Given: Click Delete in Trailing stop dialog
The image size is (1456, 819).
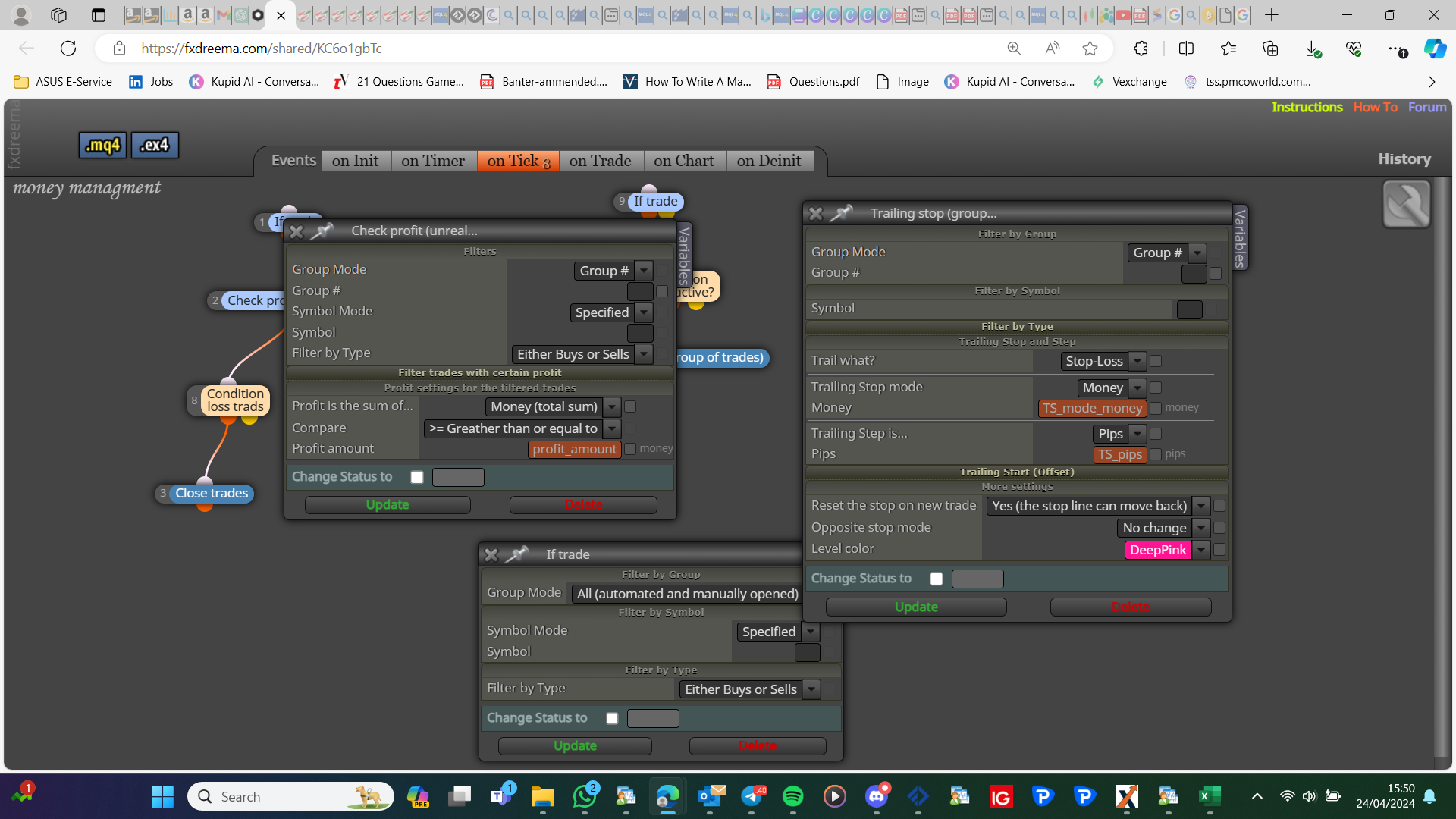Looking at the screenshot, I should (x=1131, y=607).
